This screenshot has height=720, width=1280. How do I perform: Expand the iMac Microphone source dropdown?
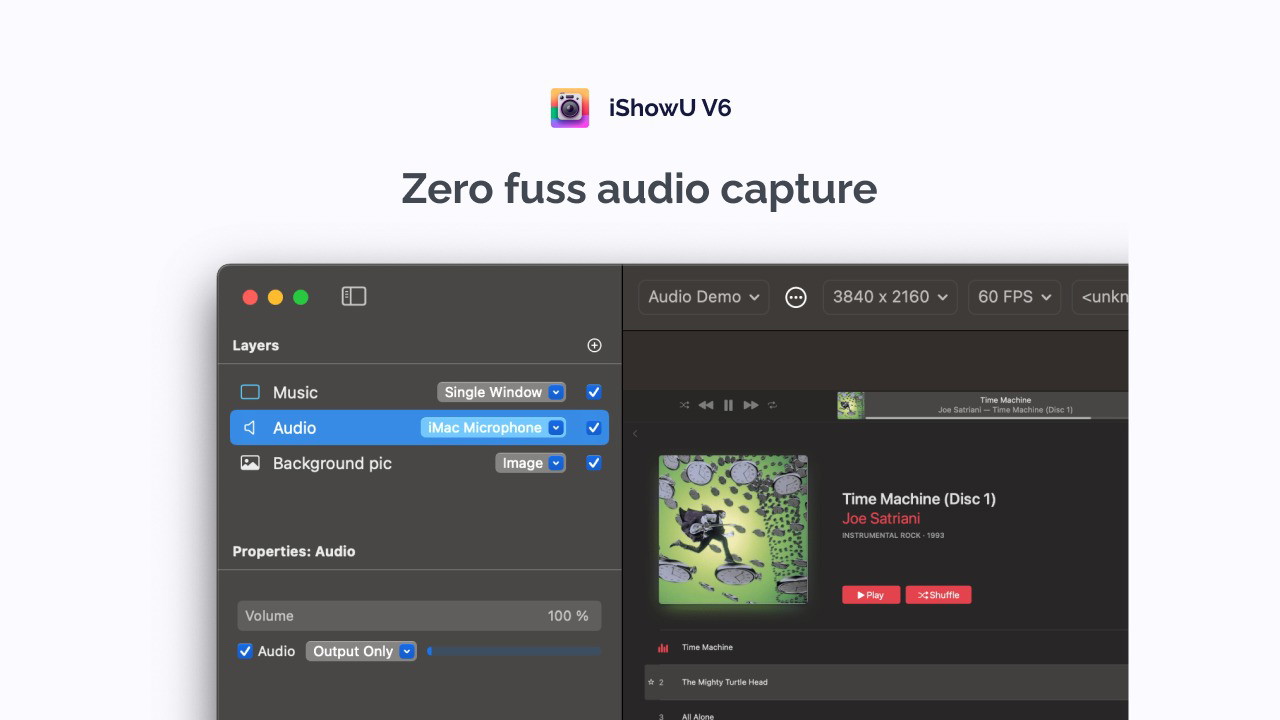click(x=494, y=428)
